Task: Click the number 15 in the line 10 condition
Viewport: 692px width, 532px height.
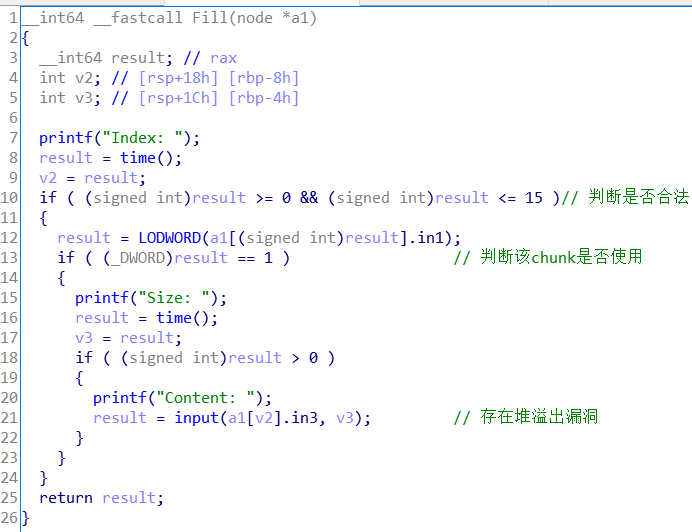Action: (534, 198)
